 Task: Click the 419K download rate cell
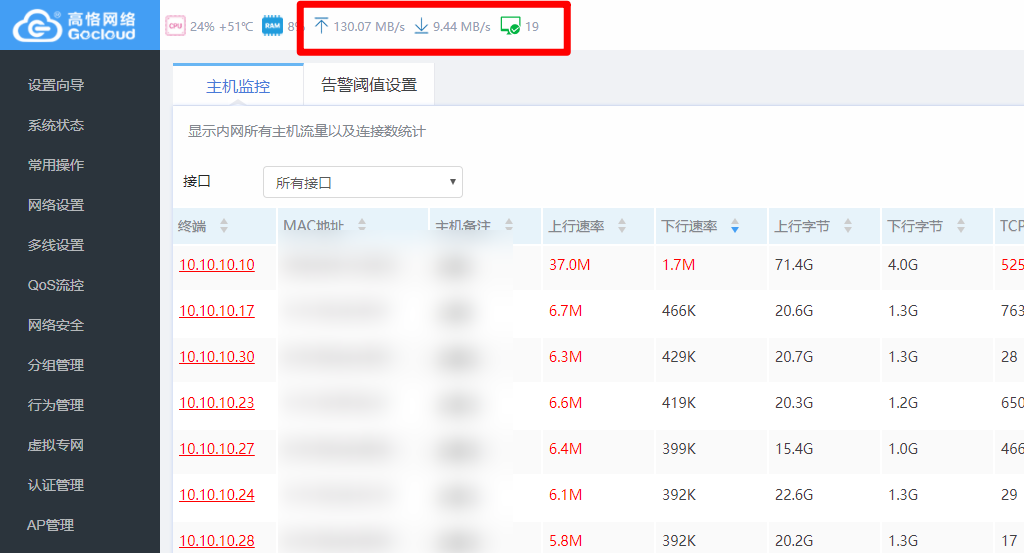coord(679,403)
